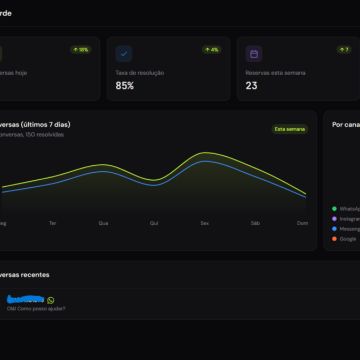
Task: Click the green up-4% growth badge
Action: pyautogui.click(x=212, y=50)
